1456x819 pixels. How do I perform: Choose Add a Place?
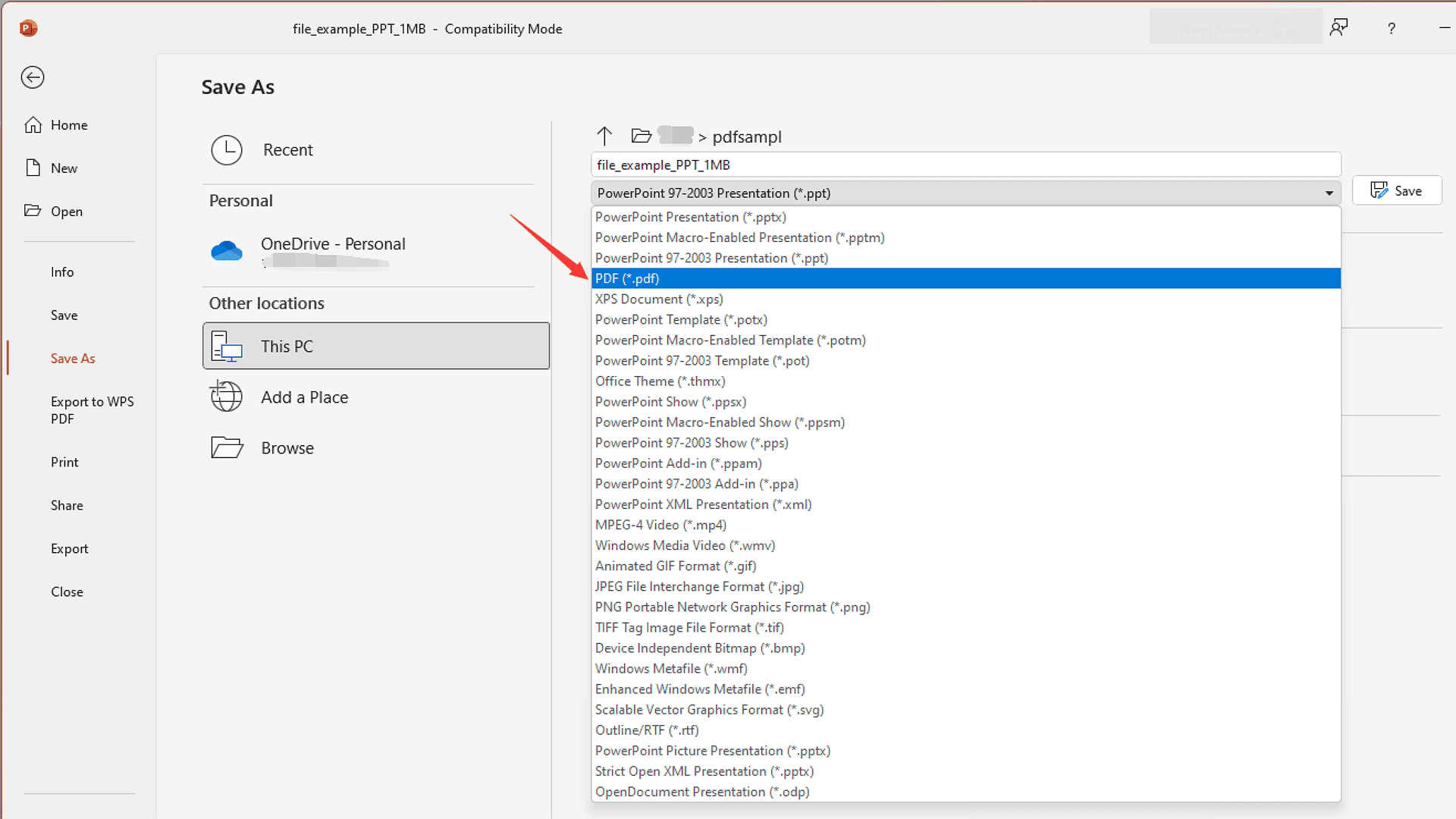click(376, 397)
